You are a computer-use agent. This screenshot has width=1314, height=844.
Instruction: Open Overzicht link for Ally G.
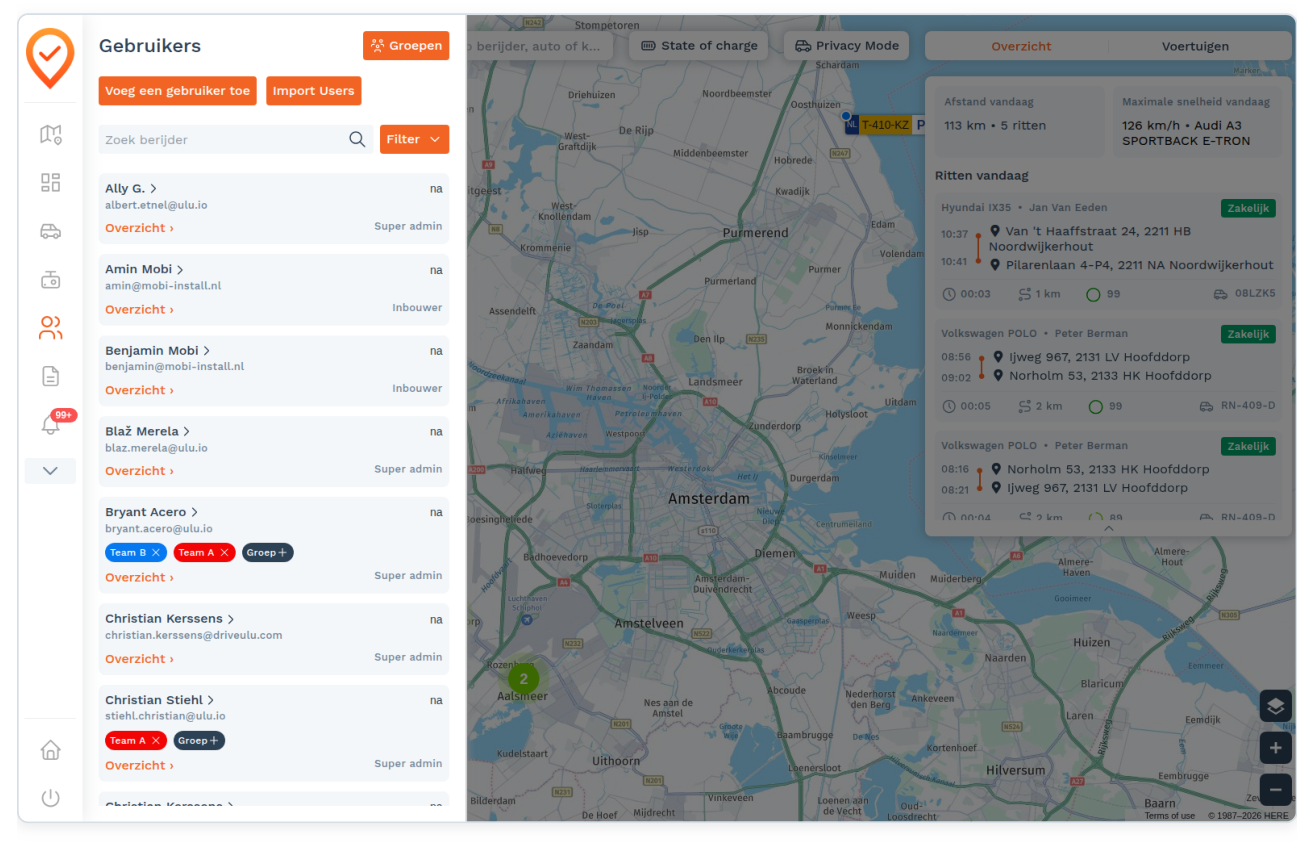pos(139,228)
